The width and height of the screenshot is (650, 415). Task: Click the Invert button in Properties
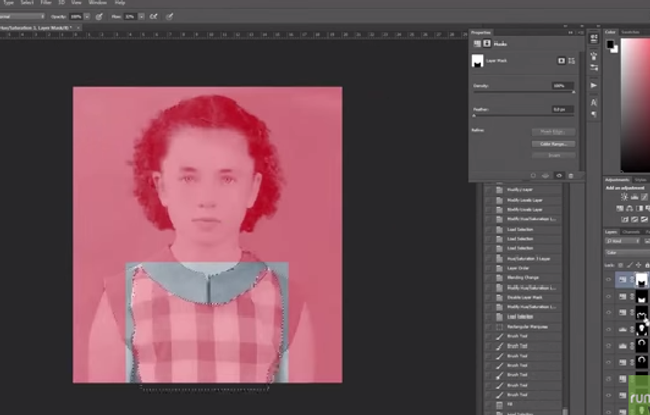[x=553, y=155]
